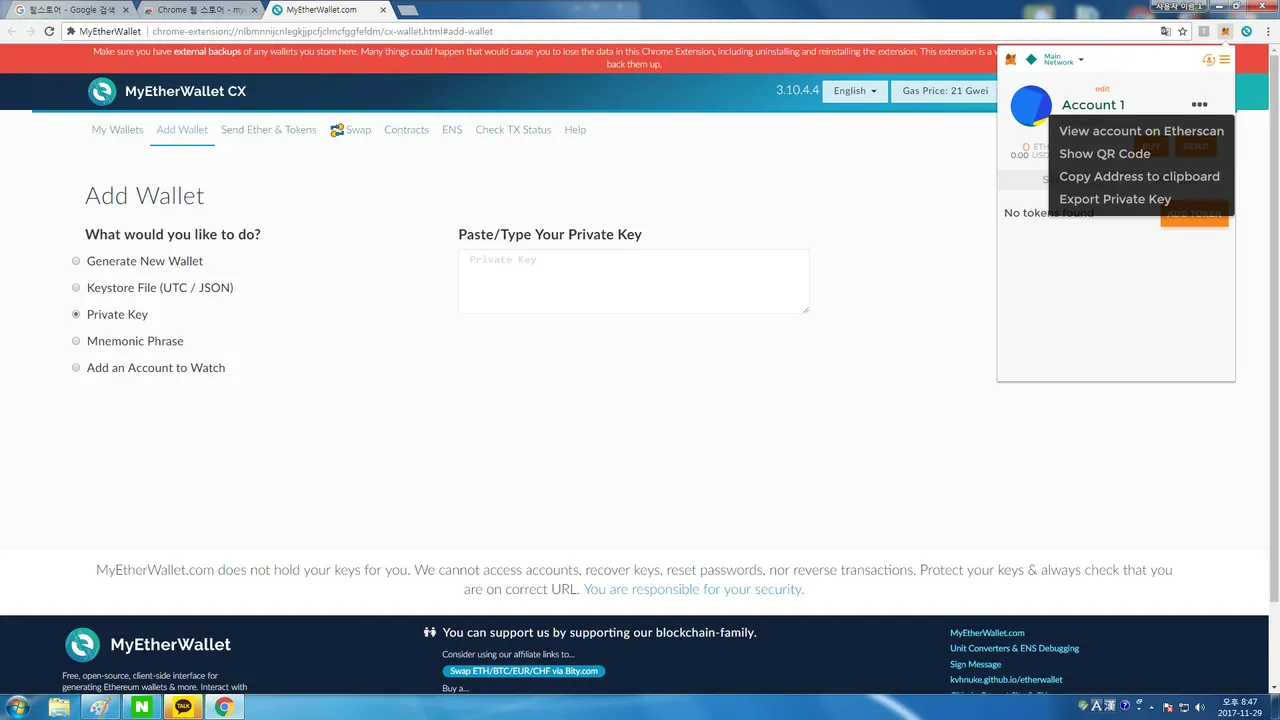The height and width of the screenshot is (720, 1280).
Task: Click the MetaMask fox logo in popup
Action: tap(1010, 60)
